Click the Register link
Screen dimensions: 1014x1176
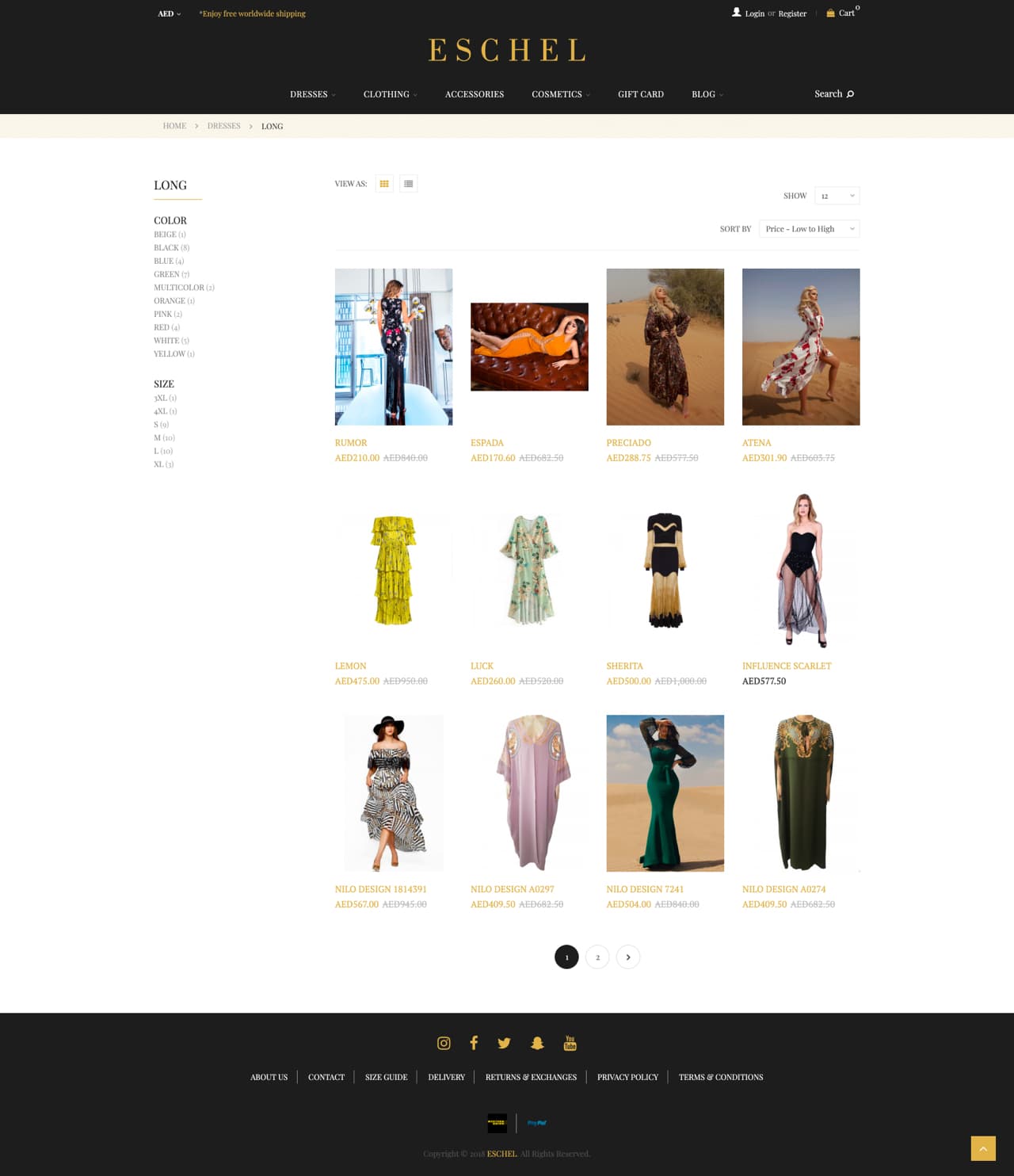point(792,13)
